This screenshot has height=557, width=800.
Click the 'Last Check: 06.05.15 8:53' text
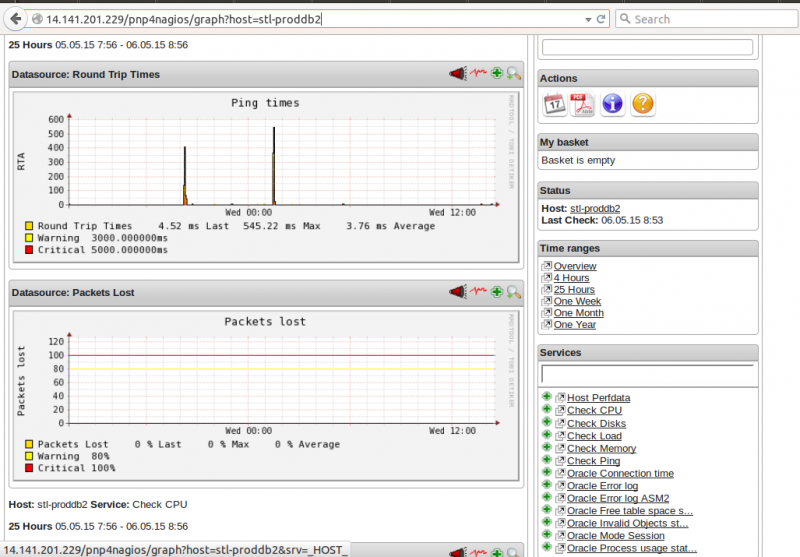tap(602, 220)
